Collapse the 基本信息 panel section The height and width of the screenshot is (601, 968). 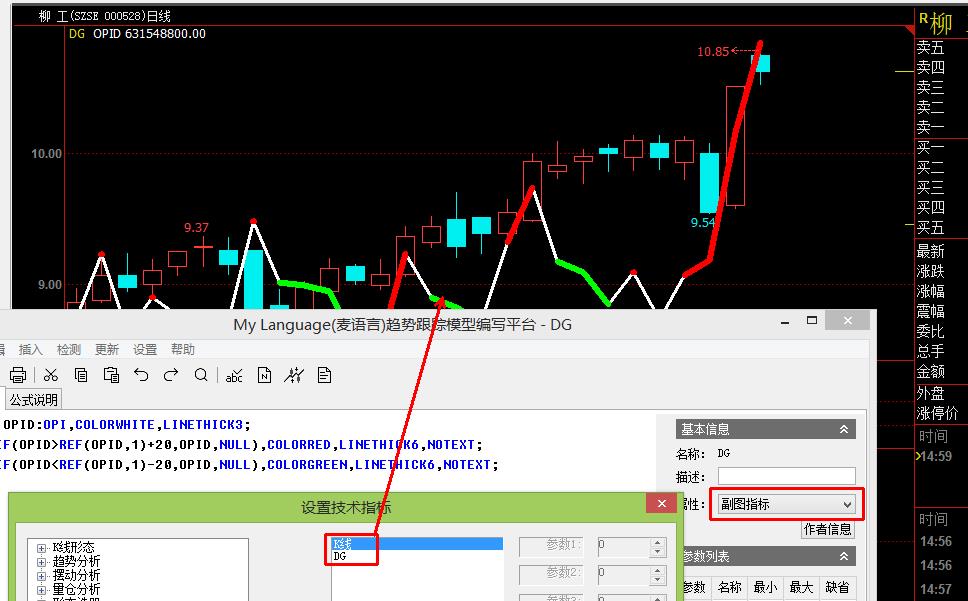click(844, 429)
